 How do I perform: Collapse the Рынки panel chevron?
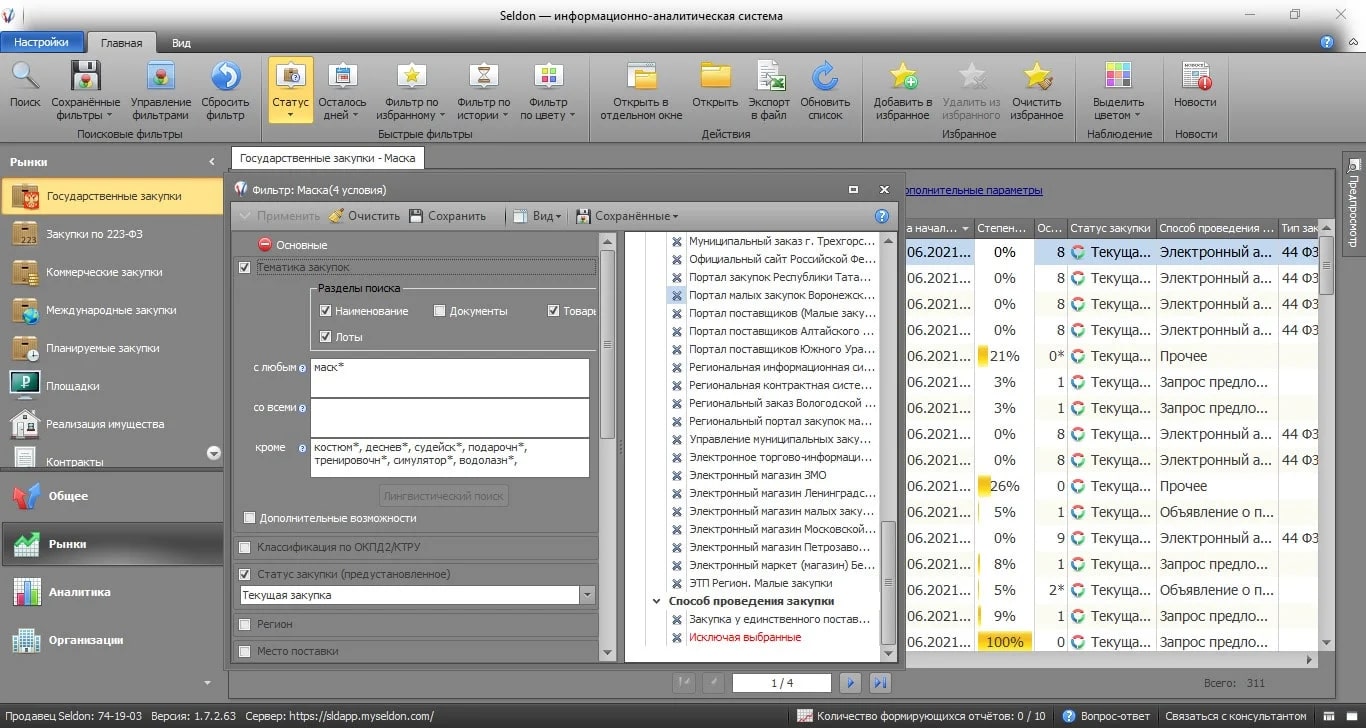click(211, 162)
